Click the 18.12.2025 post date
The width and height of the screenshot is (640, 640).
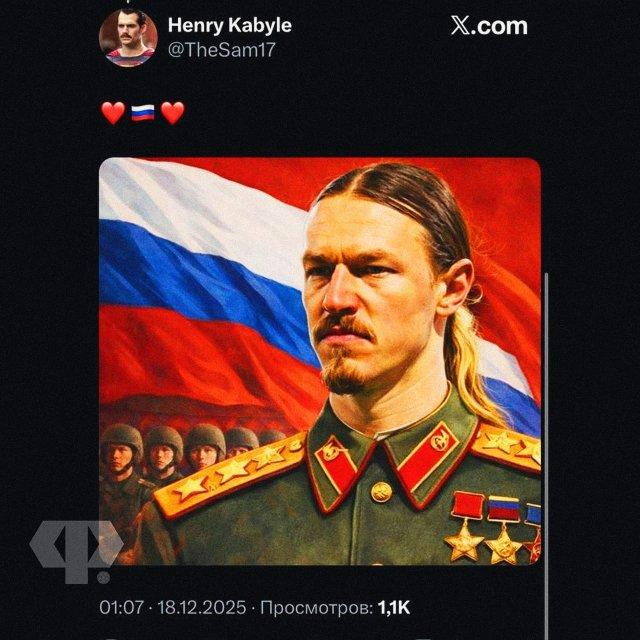(x=202, y=607)
